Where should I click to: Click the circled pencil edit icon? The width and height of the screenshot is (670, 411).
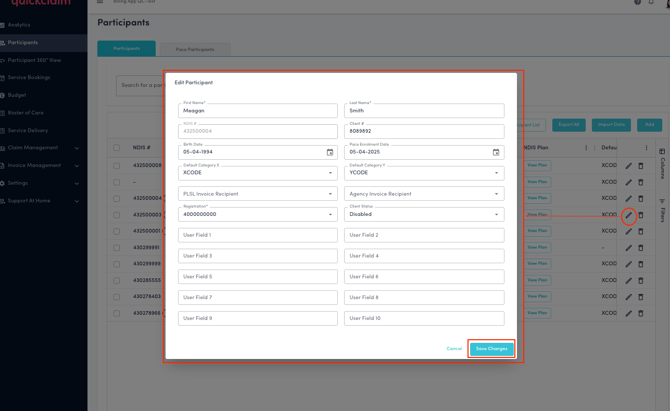click(629, 215)
